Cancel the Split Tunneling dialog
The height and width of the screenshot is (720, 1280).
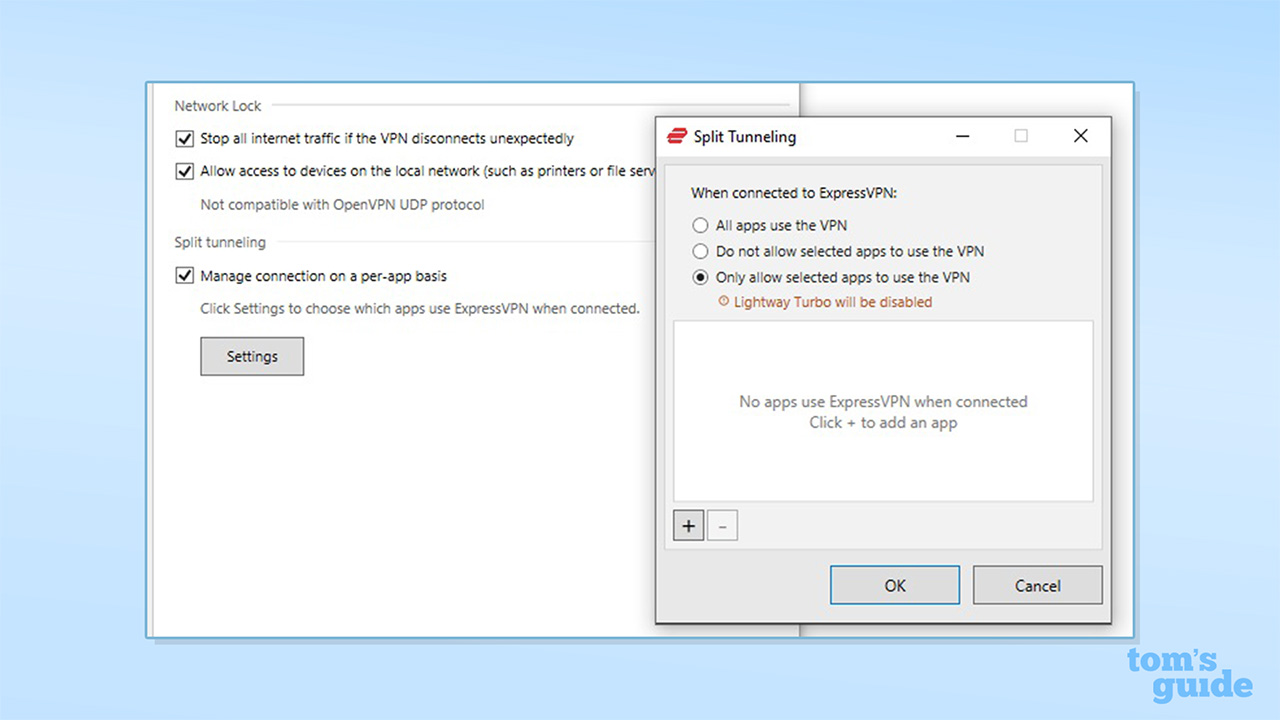click(1038, 586)
